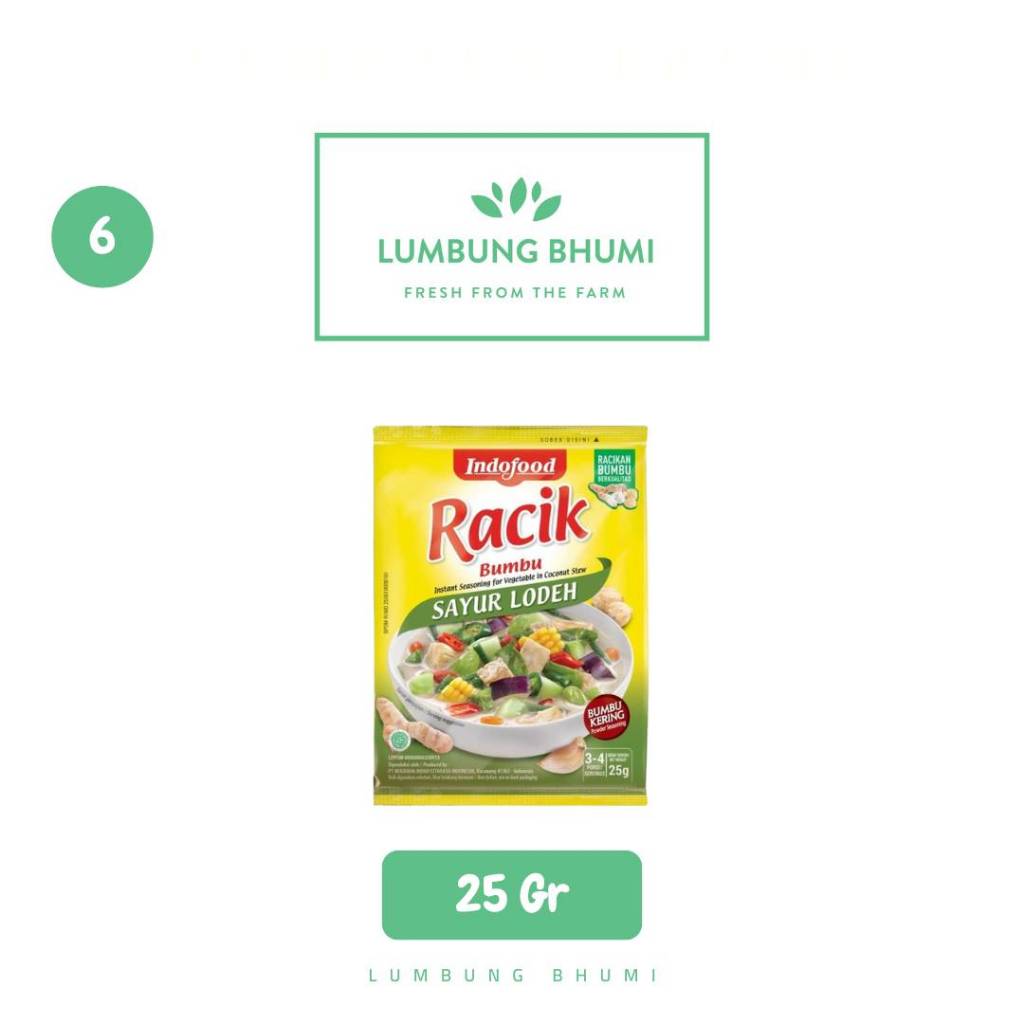Click the 3-4 servings box on the packet
1024x1024 pixels.
[x=594, y=764]
